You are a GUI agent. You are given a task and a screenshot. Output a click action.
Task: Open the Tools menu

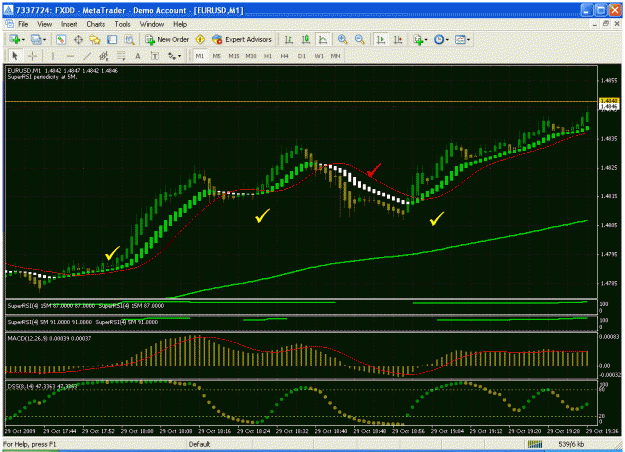pyautogui.click(x=122, y=24)
